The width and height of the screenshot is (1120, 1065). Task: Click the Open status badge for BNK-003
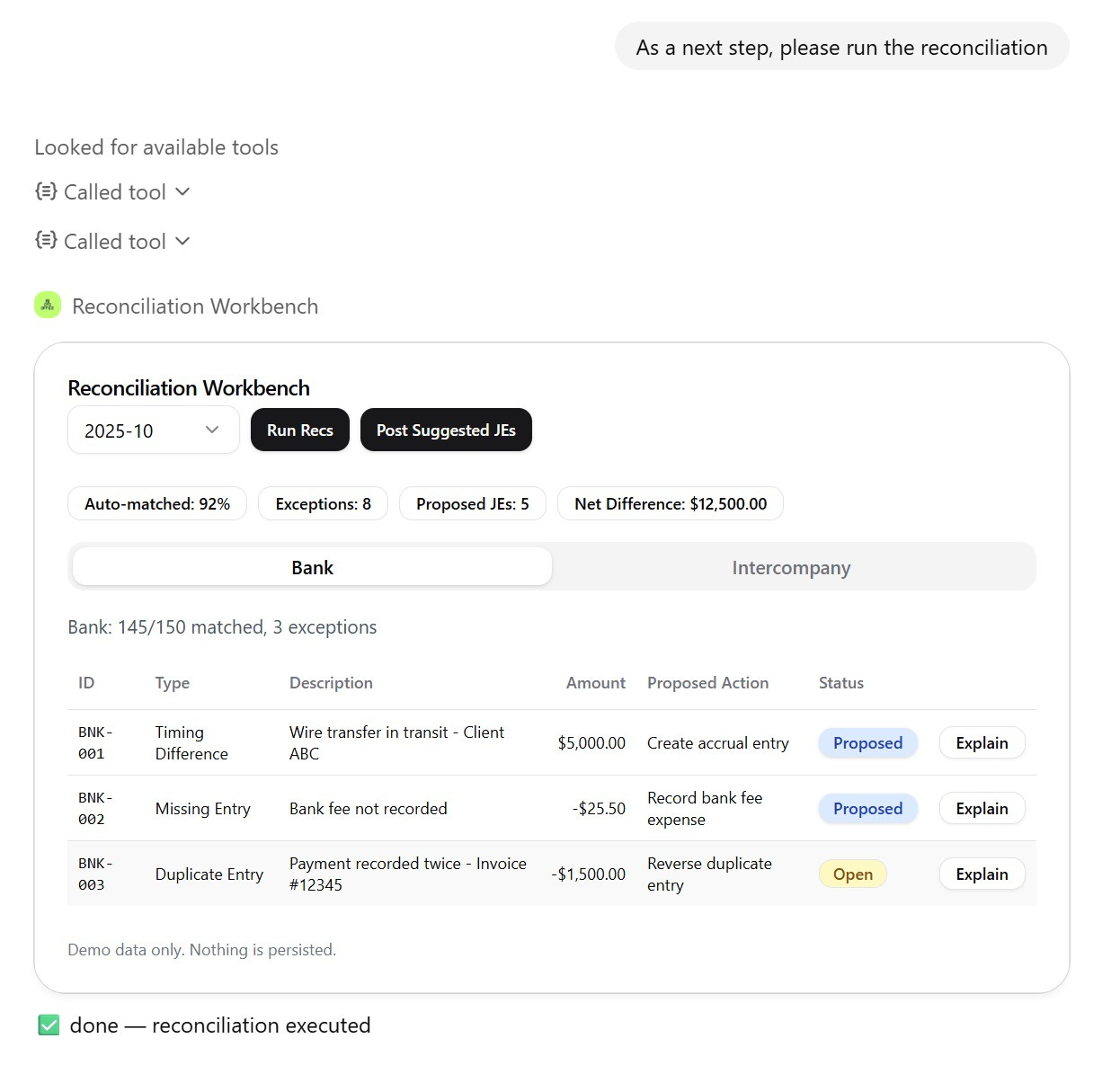(852, 874)
